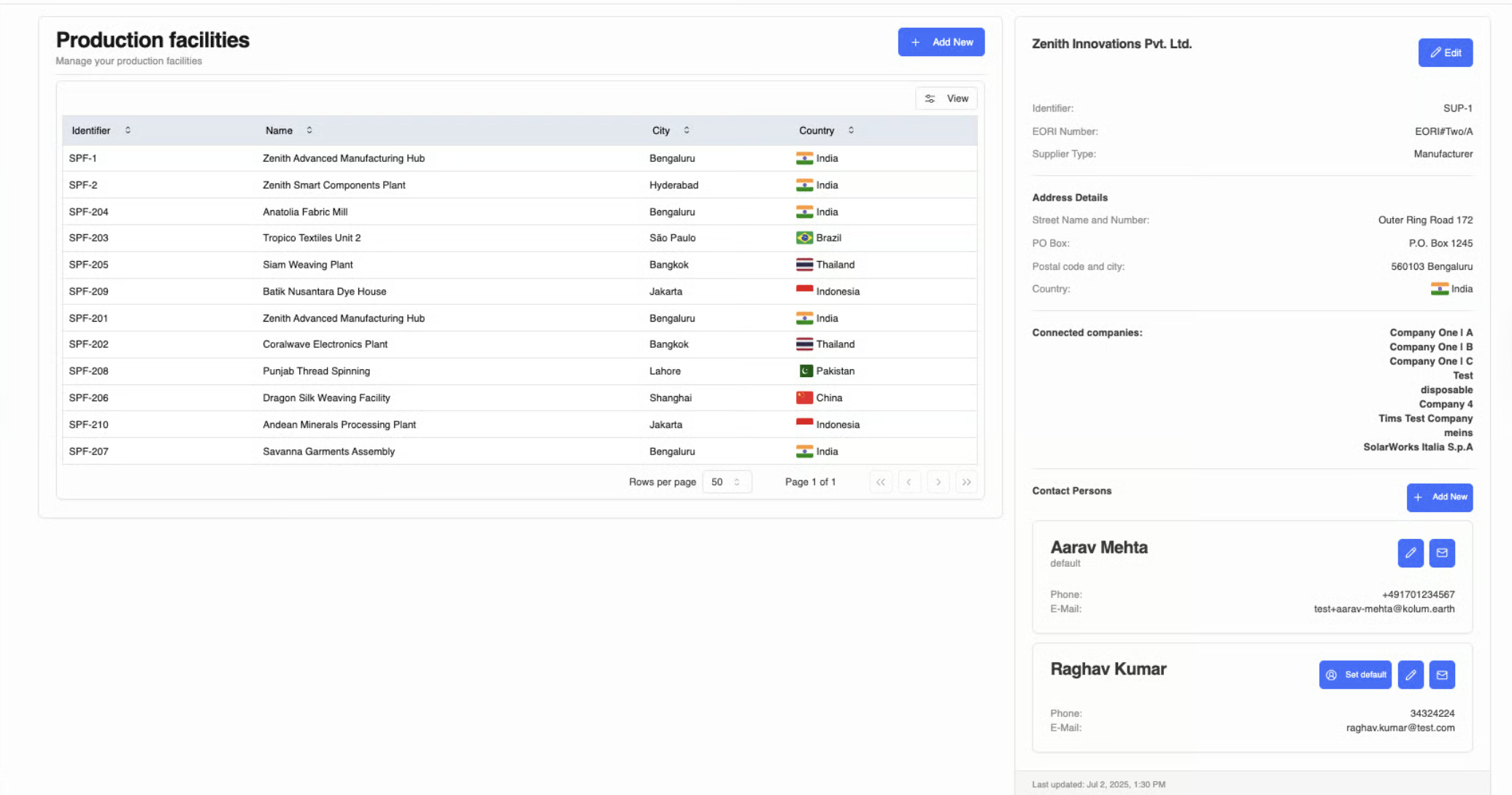The width and height of the screenshot is (1512, 795).
Task: Open the Siam Weaving Plant row
Action: tap(307, 265)
